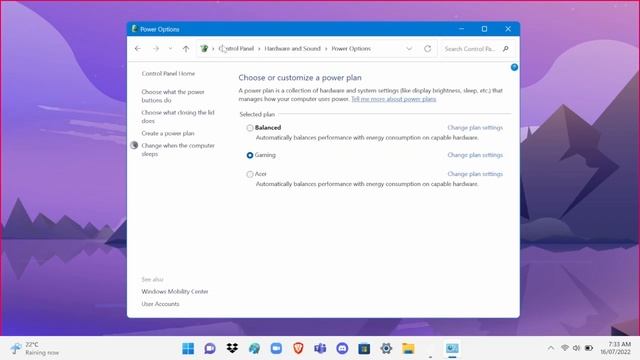Open Discord from the taskbar
The height and width of the screenshot is (360, 640).
(x=342, y=349)
